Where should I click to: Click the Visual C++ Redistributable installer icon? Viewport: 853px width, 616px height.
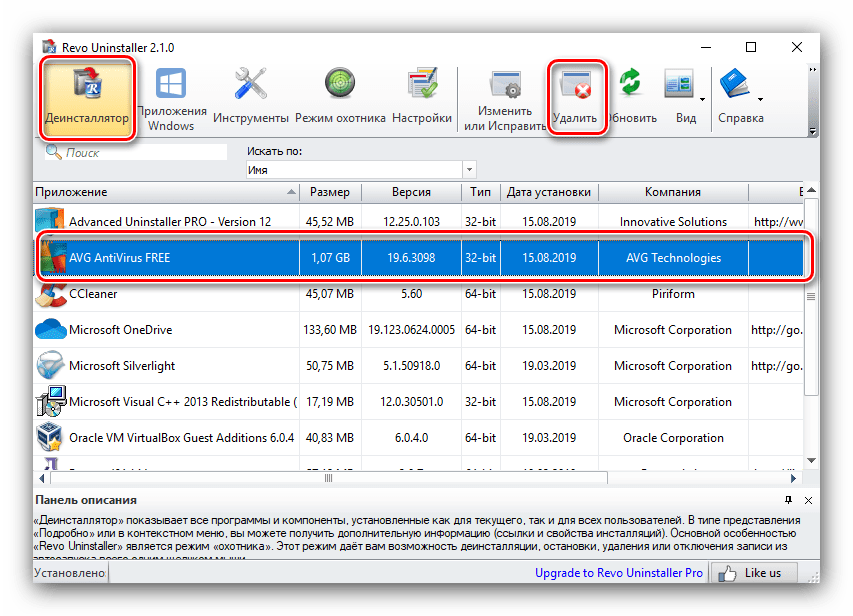tap(51, 401)
